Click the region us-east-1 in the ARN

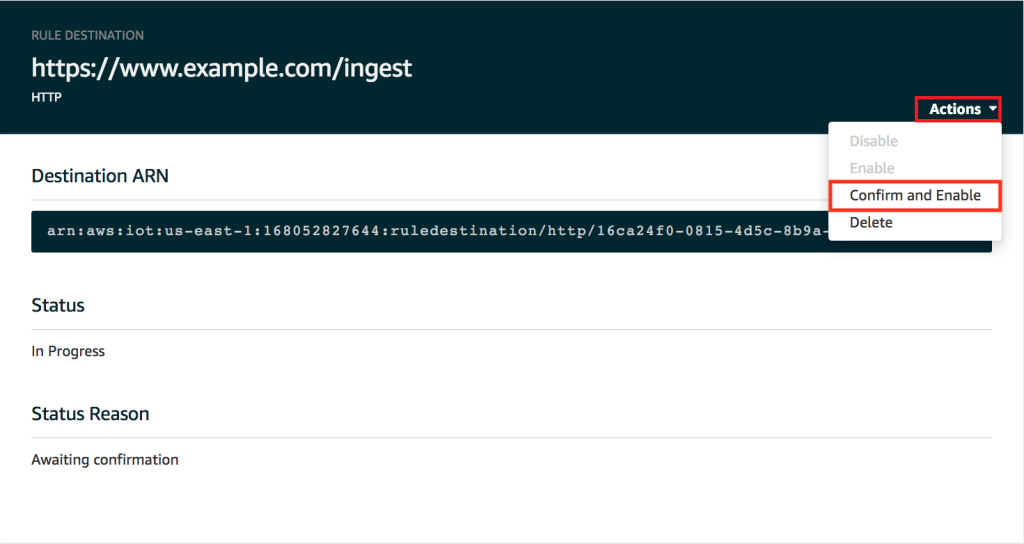coord(209,231)
